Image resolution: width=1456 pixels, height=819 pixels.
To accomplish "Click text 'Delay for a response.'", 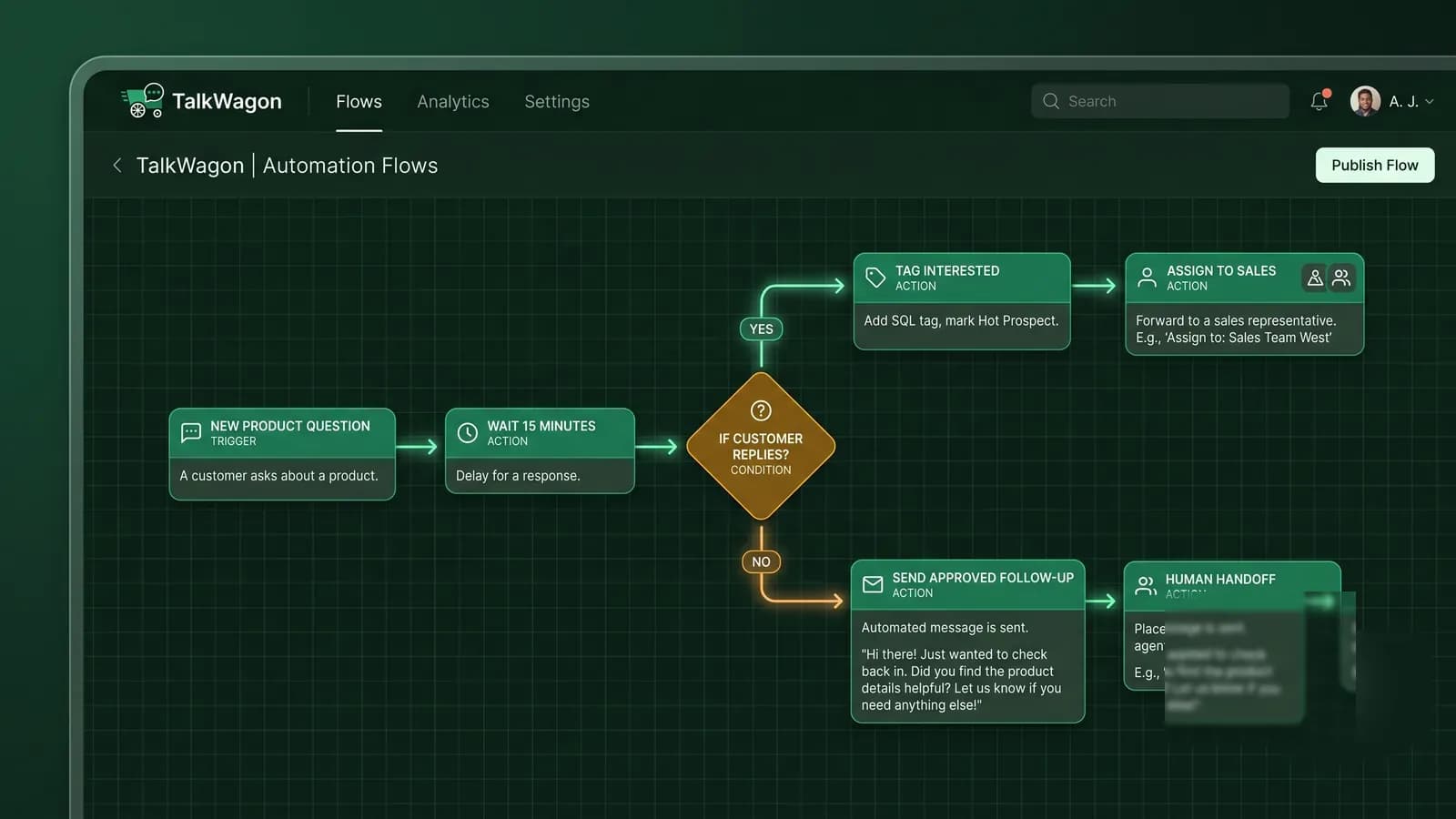I will [518, 476].
